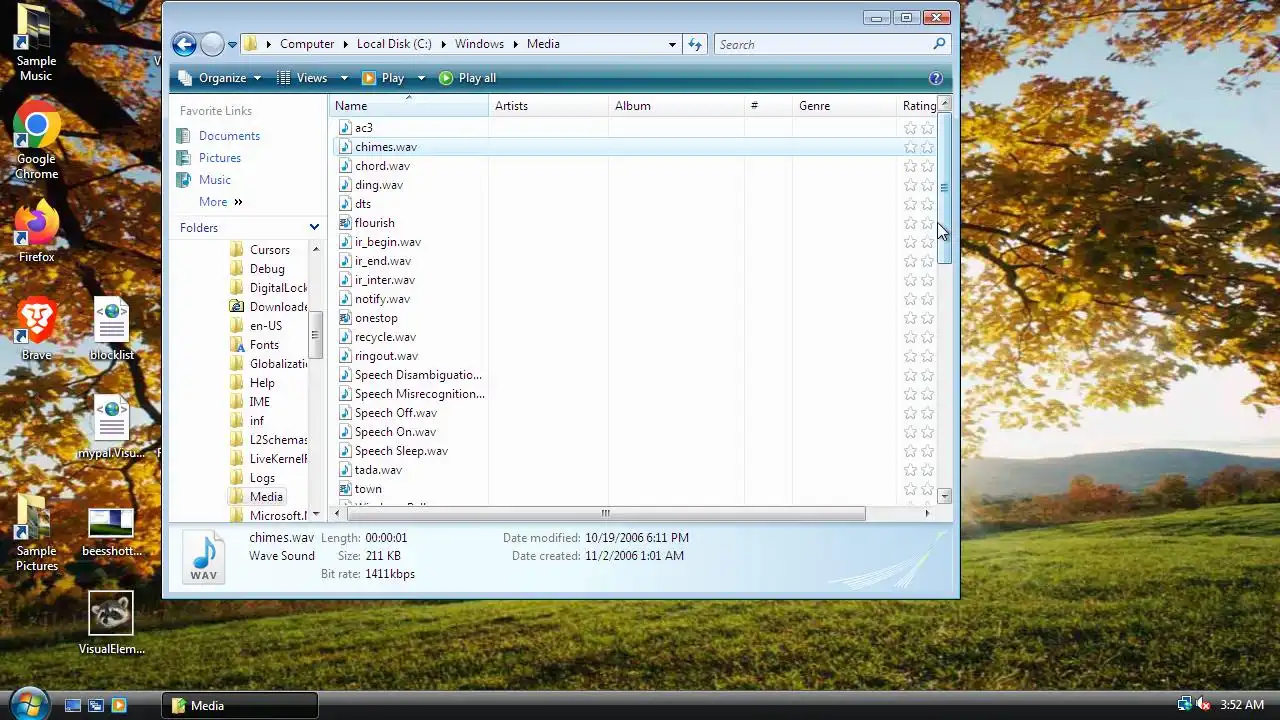Click the town file icon
The height and width of the screenshot is (720, 1280).
tap(345, 489)
